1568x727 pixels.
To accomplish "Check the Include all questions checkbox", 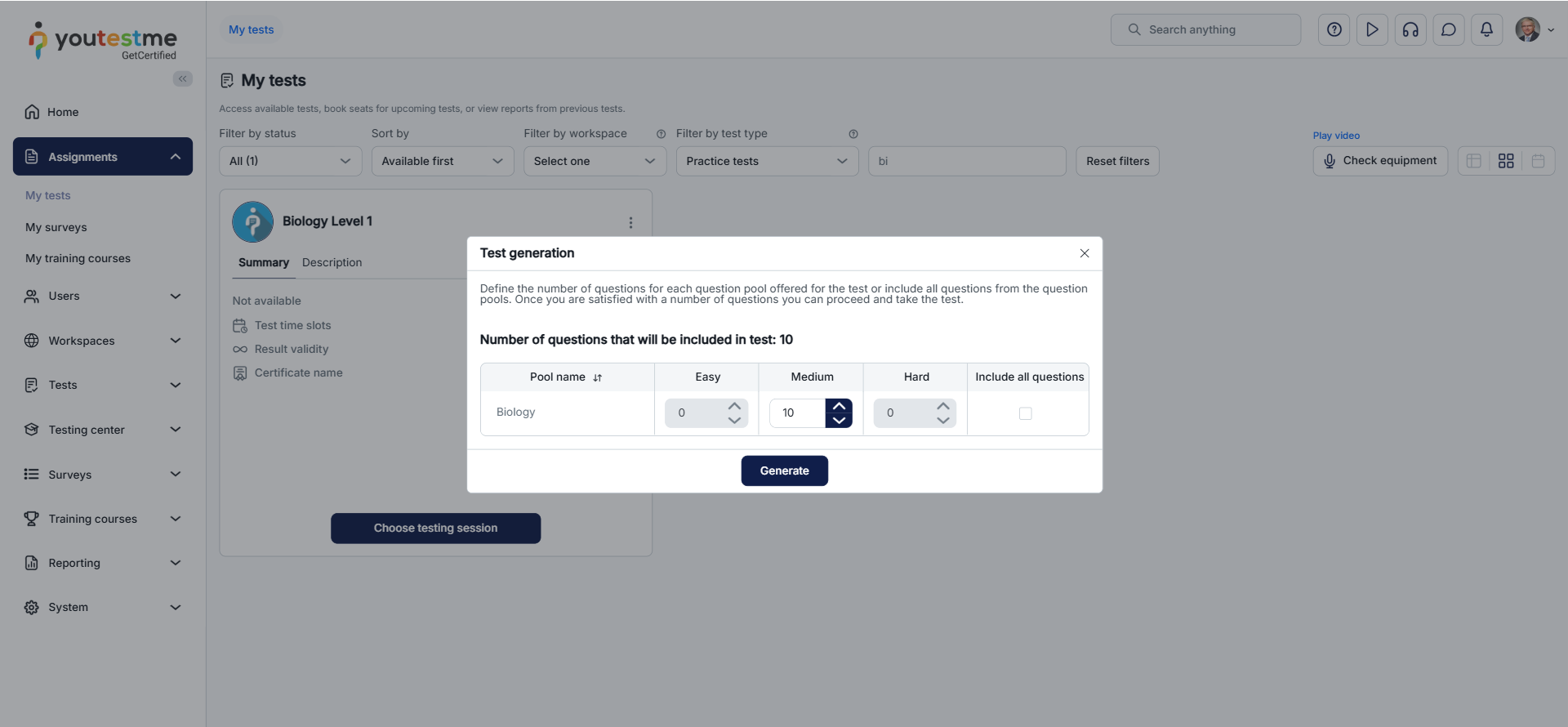I will point(1026,413).
